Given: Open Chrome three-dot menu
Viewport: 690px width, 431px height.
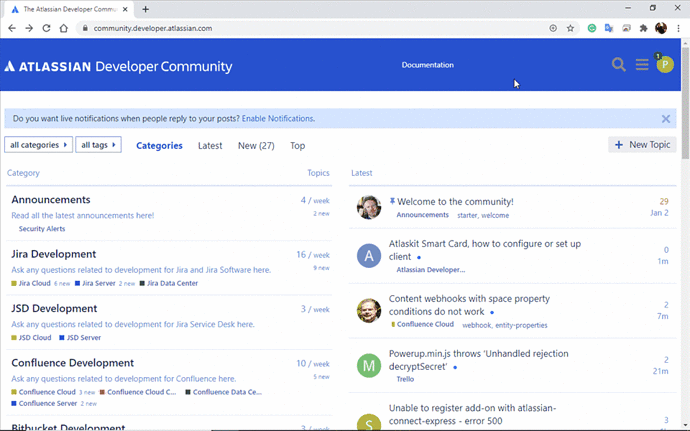Looking at the screenshot, I should coord(678,28).
